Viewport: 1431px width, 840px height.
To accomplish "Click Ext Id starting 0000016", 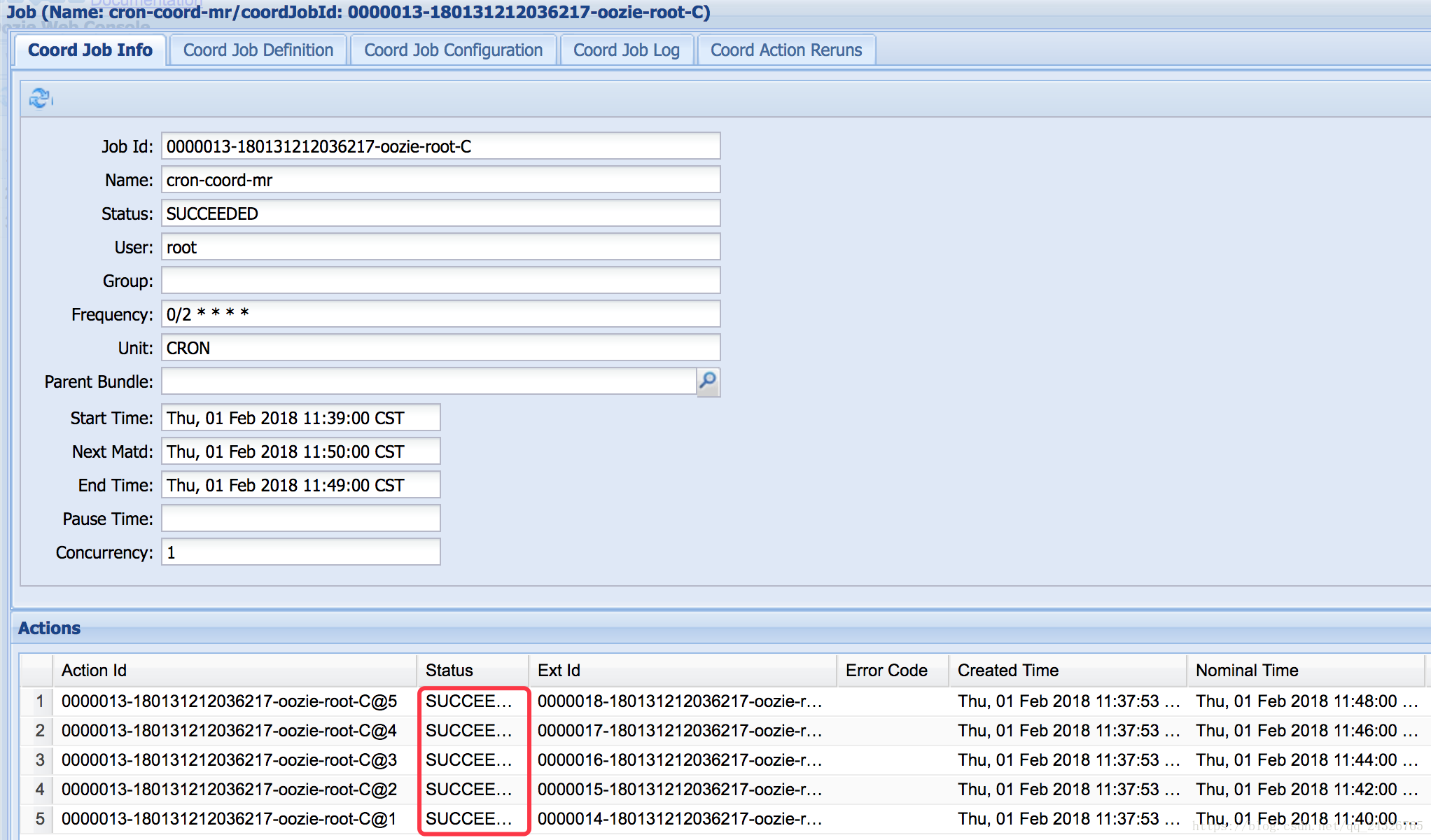I will coord(680,760).
